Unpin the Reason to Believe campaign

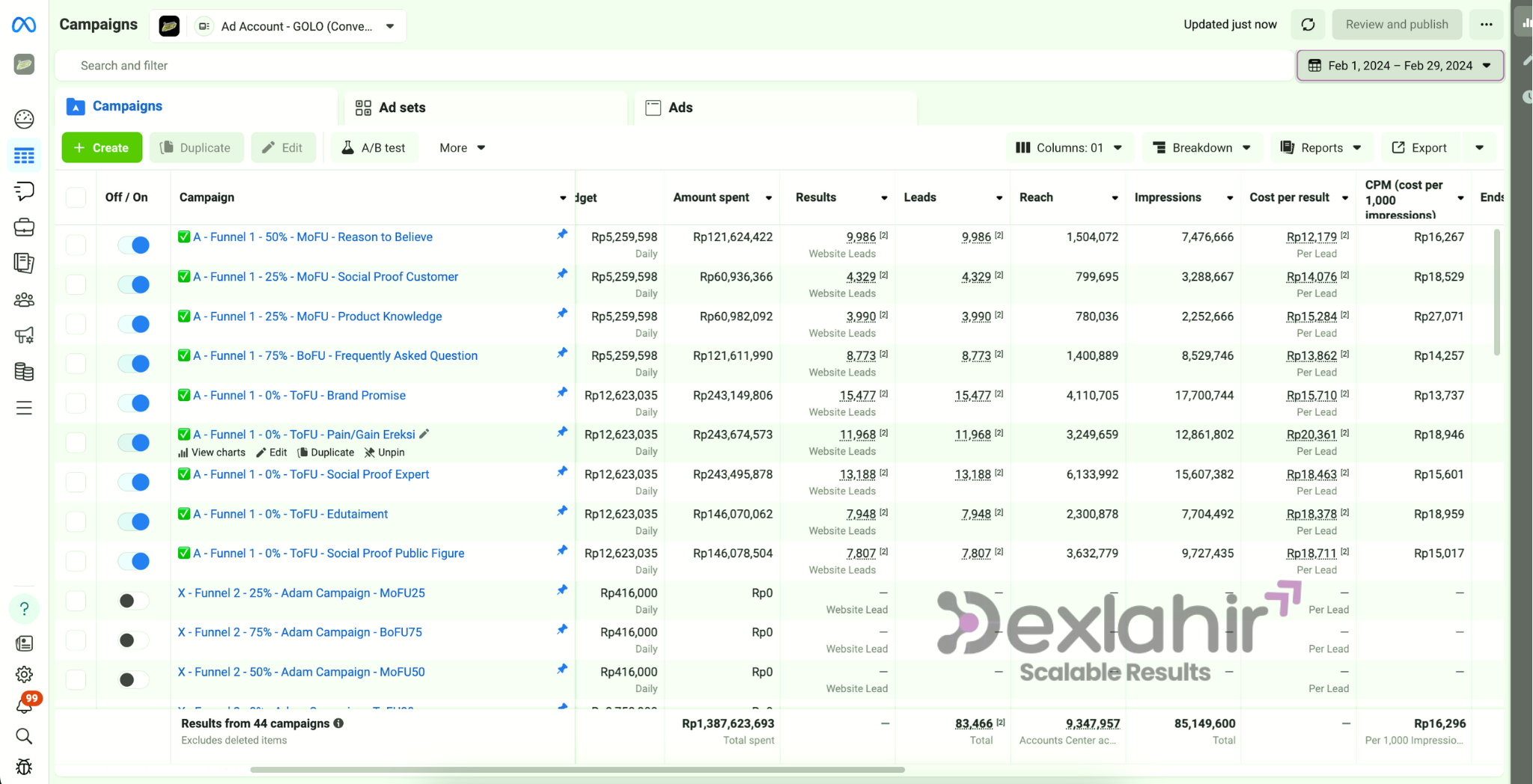[x=562, y=235]
